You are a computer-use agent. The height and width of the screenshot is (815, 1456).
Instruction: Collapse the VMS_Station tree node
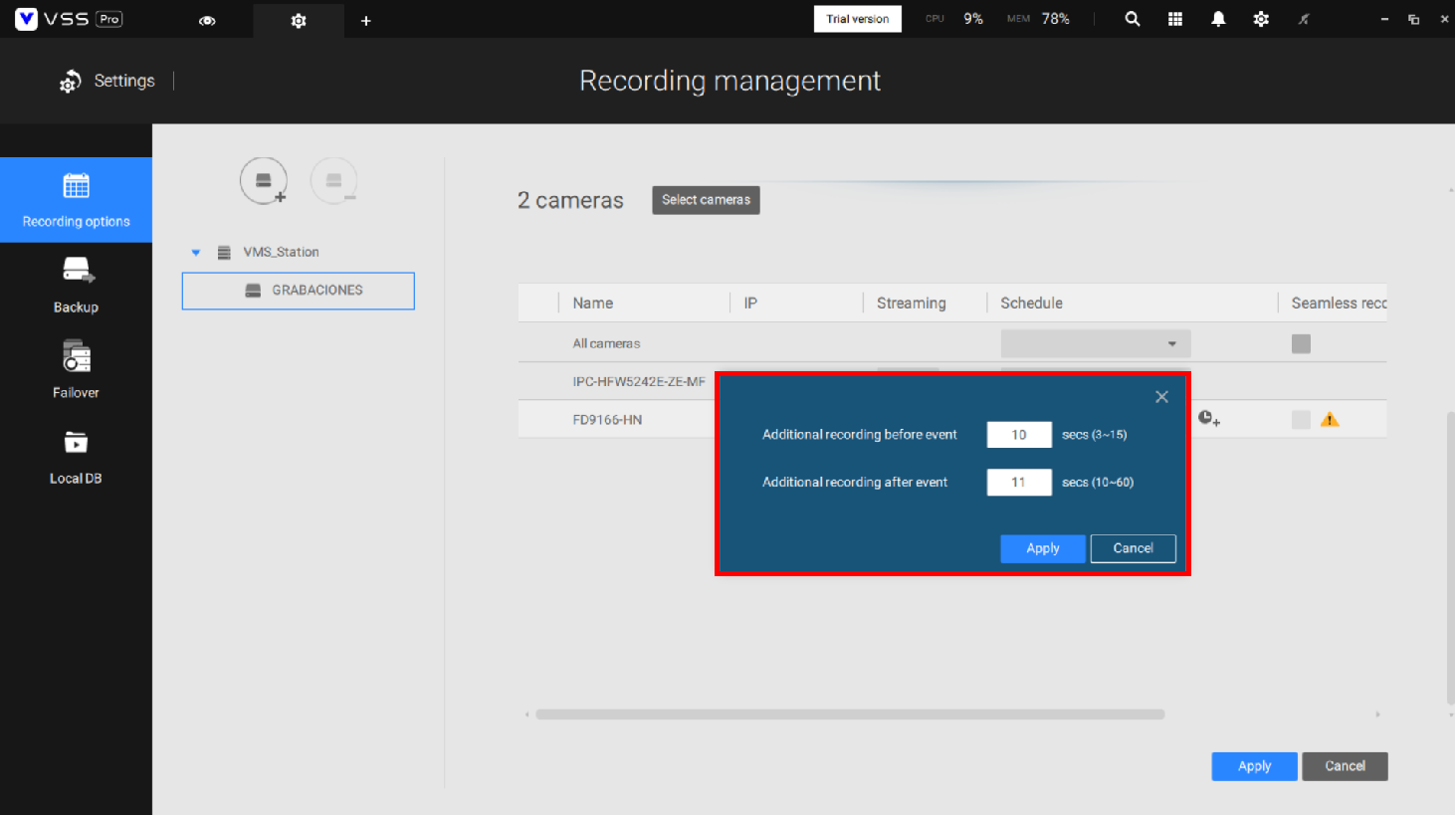(196, 253)
